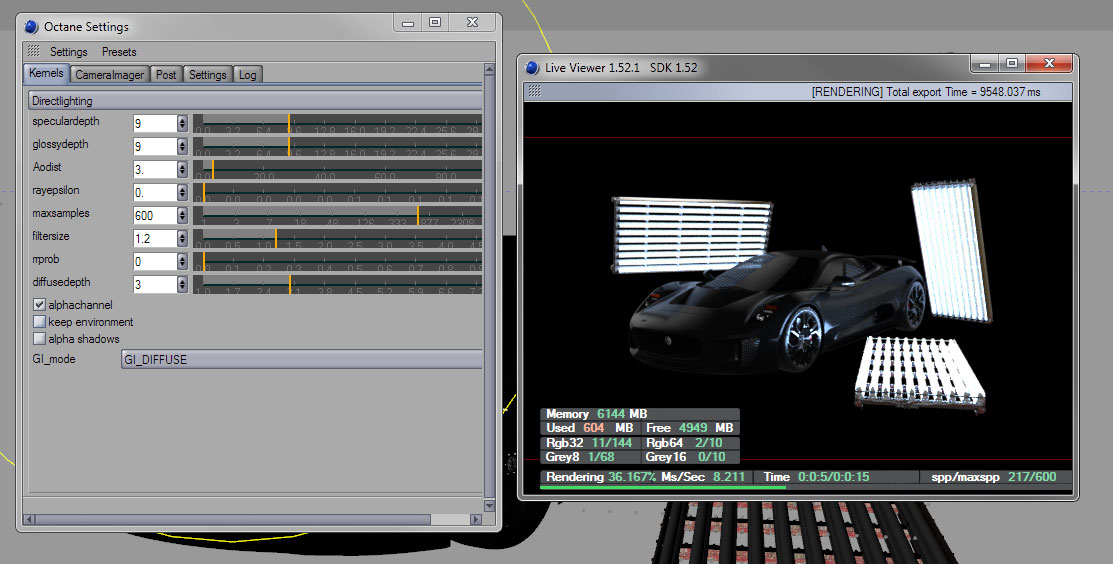Toggle the alphachannel checkbox

coord(39,304)
